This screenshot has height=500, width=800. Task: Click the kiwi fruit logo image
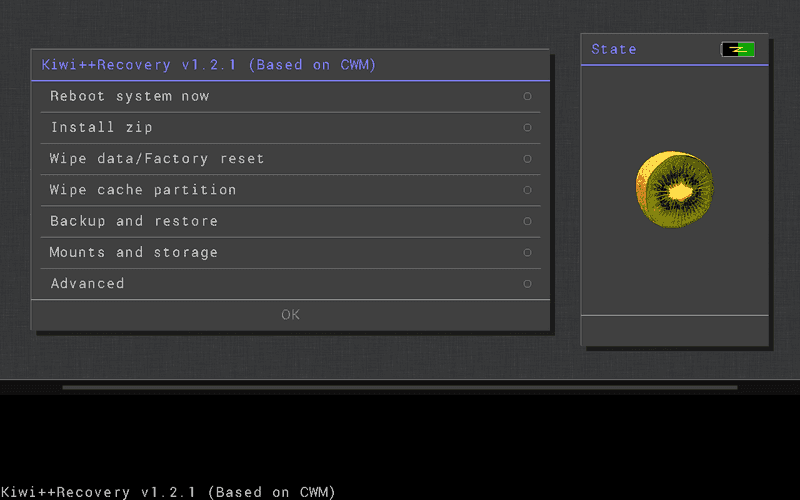point(674,189)
